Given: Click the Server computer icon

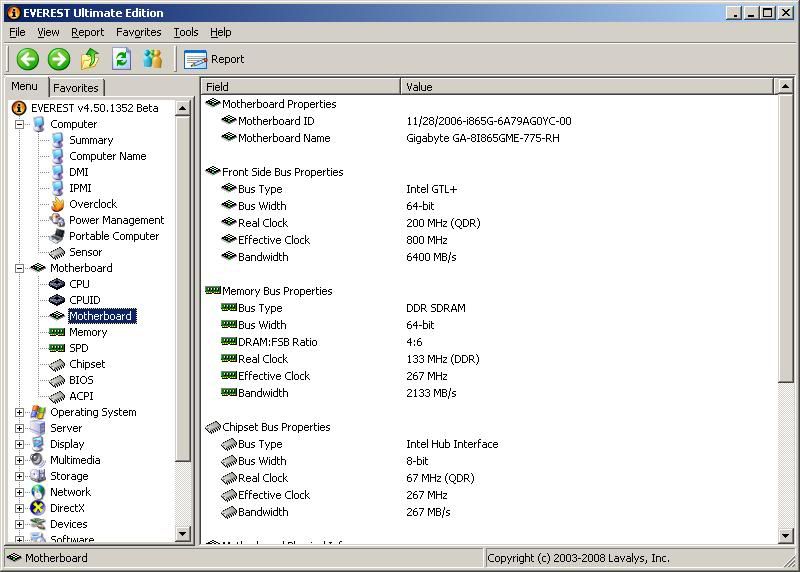Looking at the screenshot, I should tap(38, 428).
